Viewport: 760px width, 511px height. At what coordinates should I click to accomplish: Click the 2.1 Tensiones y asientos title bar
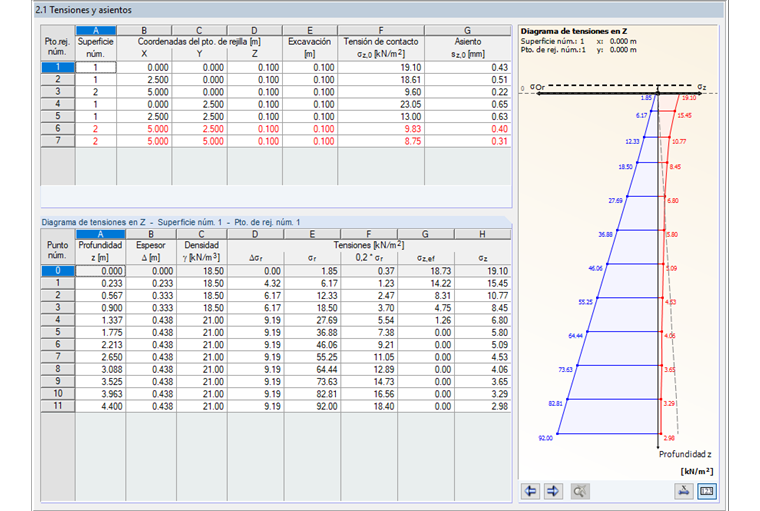pos(380,10)
